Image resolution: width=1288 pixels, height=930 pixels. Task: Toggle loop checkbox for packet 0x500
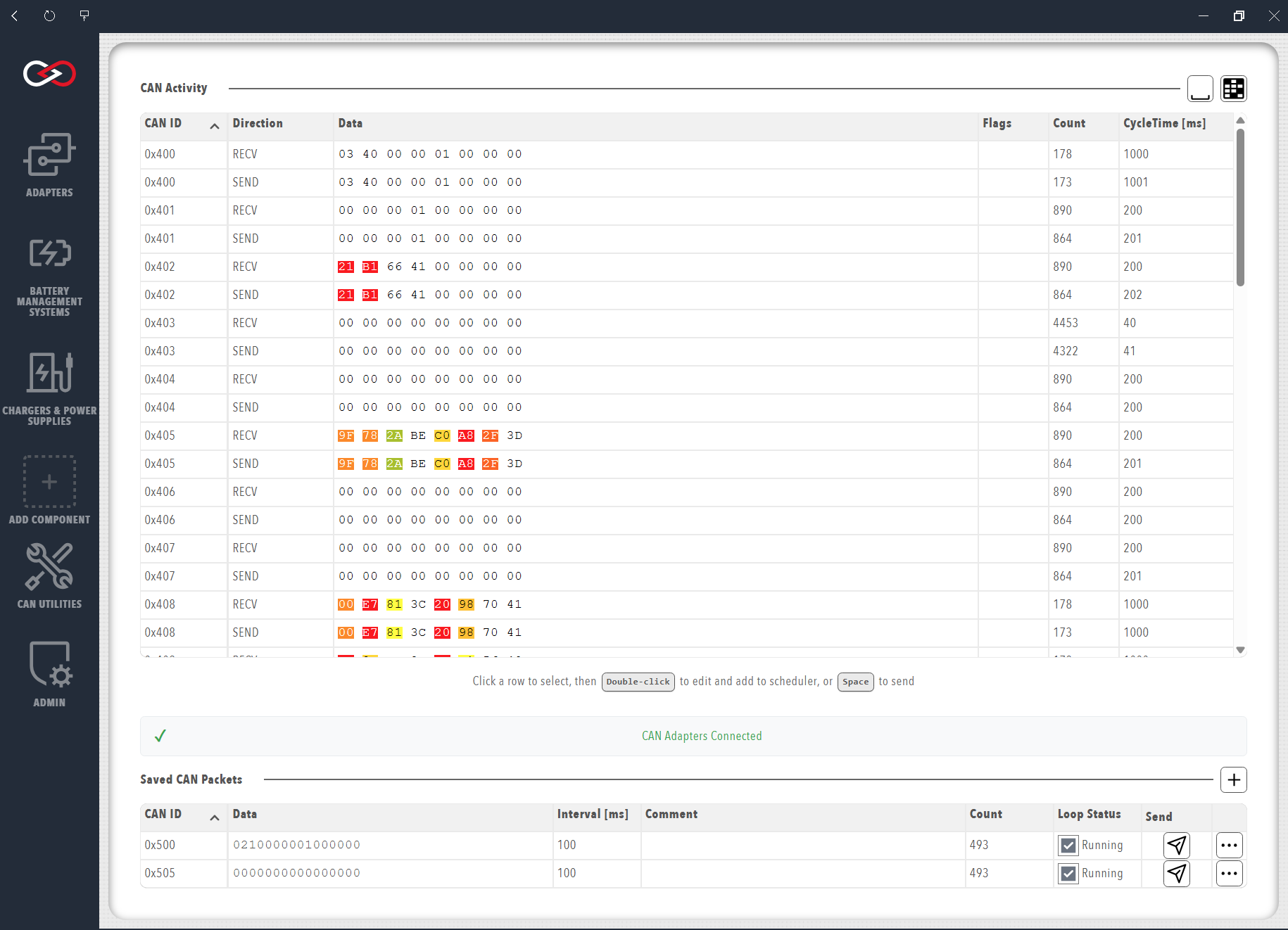(1068, 845)
